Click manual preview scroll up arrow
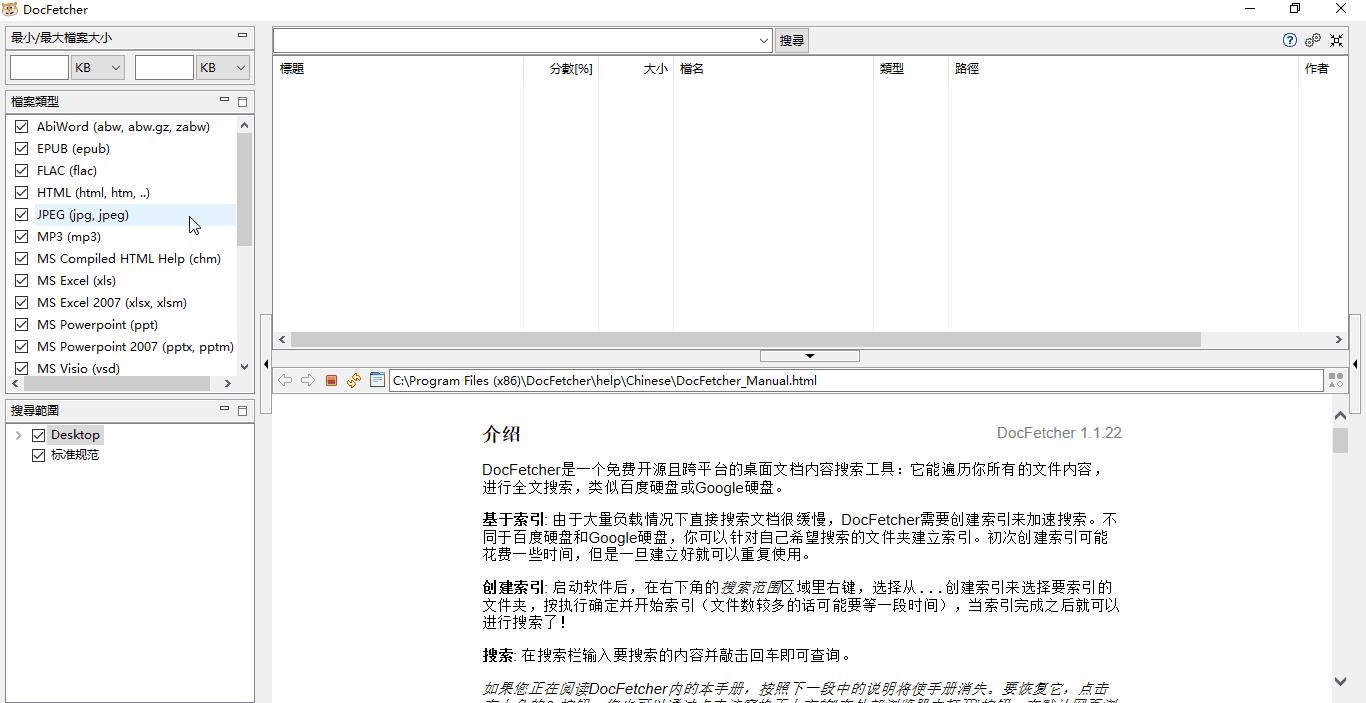This screenshot has height=703, width=1366. (1340, 415)
